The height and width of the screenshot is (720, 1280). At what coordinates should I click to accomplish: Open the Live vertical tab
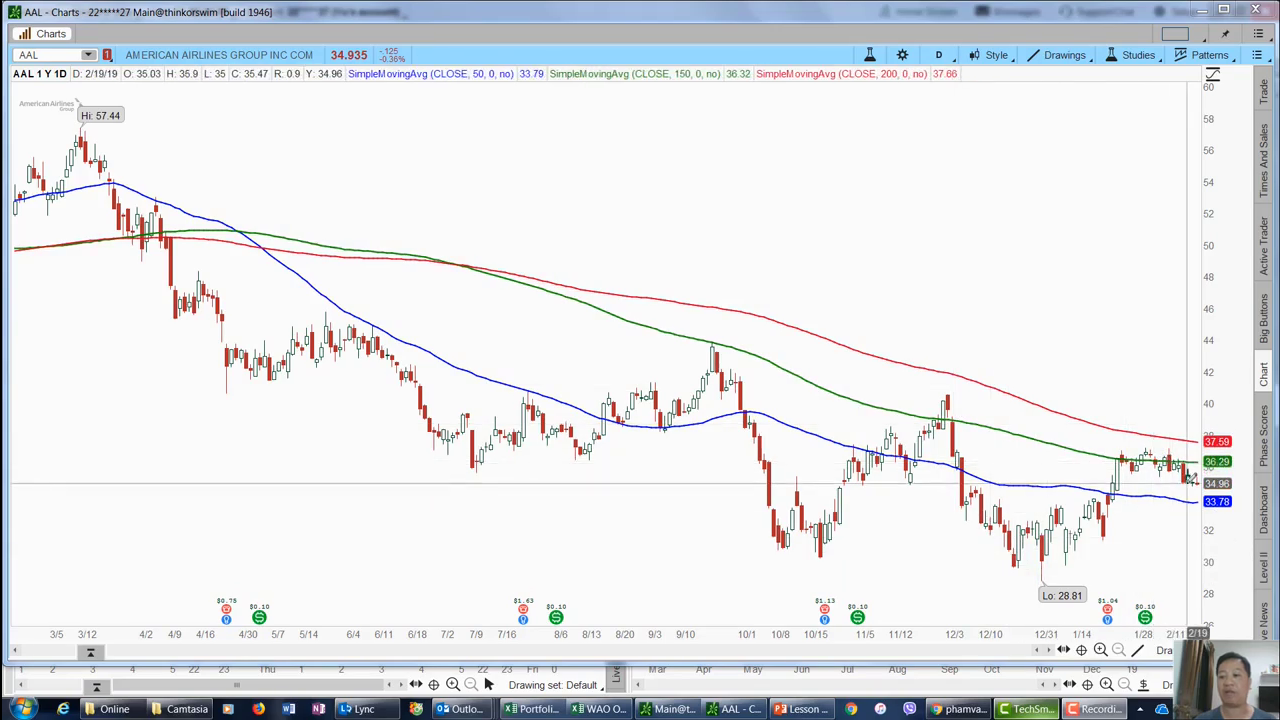point(616,676)
